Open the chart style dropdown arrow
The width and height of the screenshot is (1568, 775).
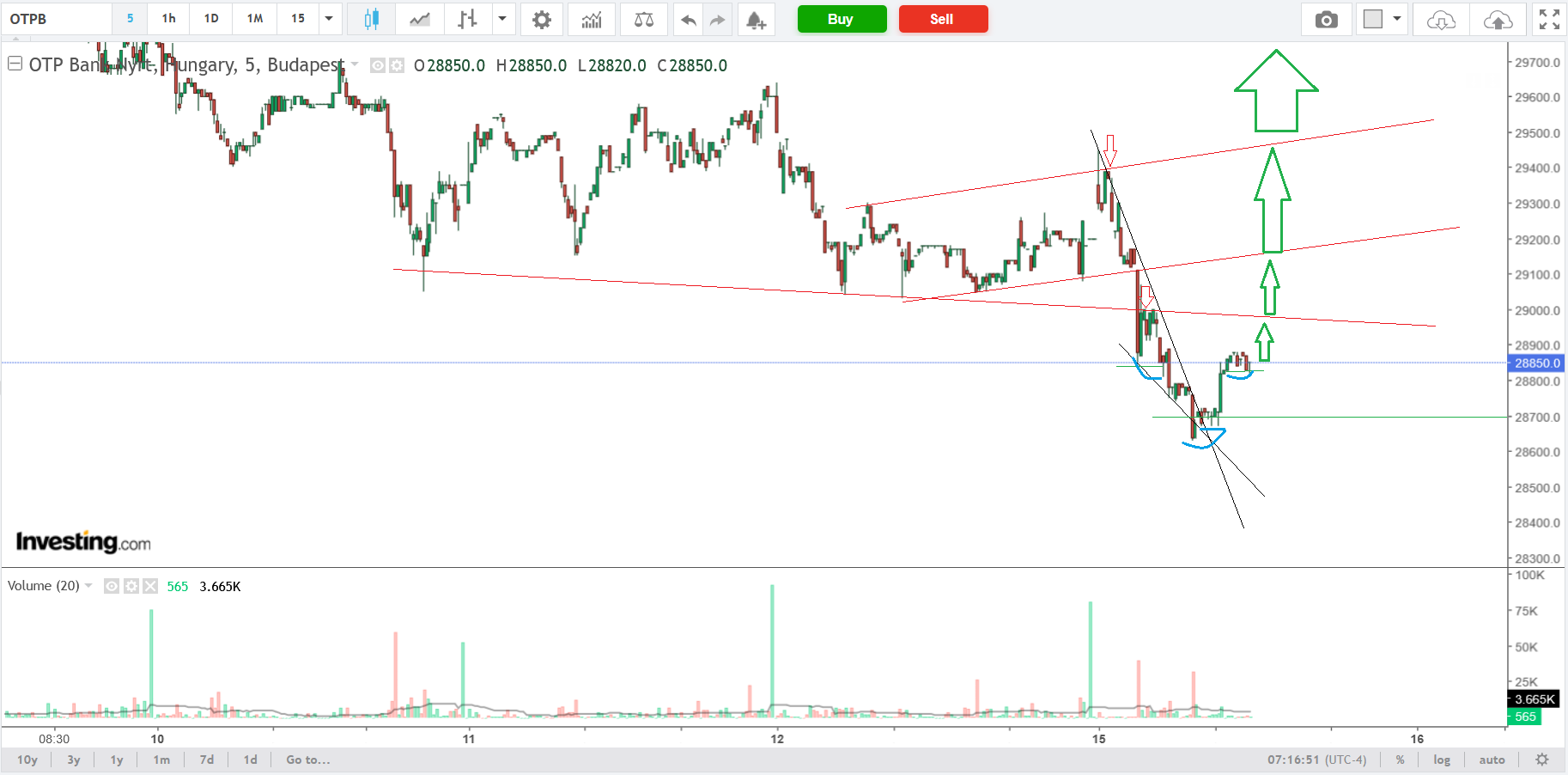pos(502,19)
